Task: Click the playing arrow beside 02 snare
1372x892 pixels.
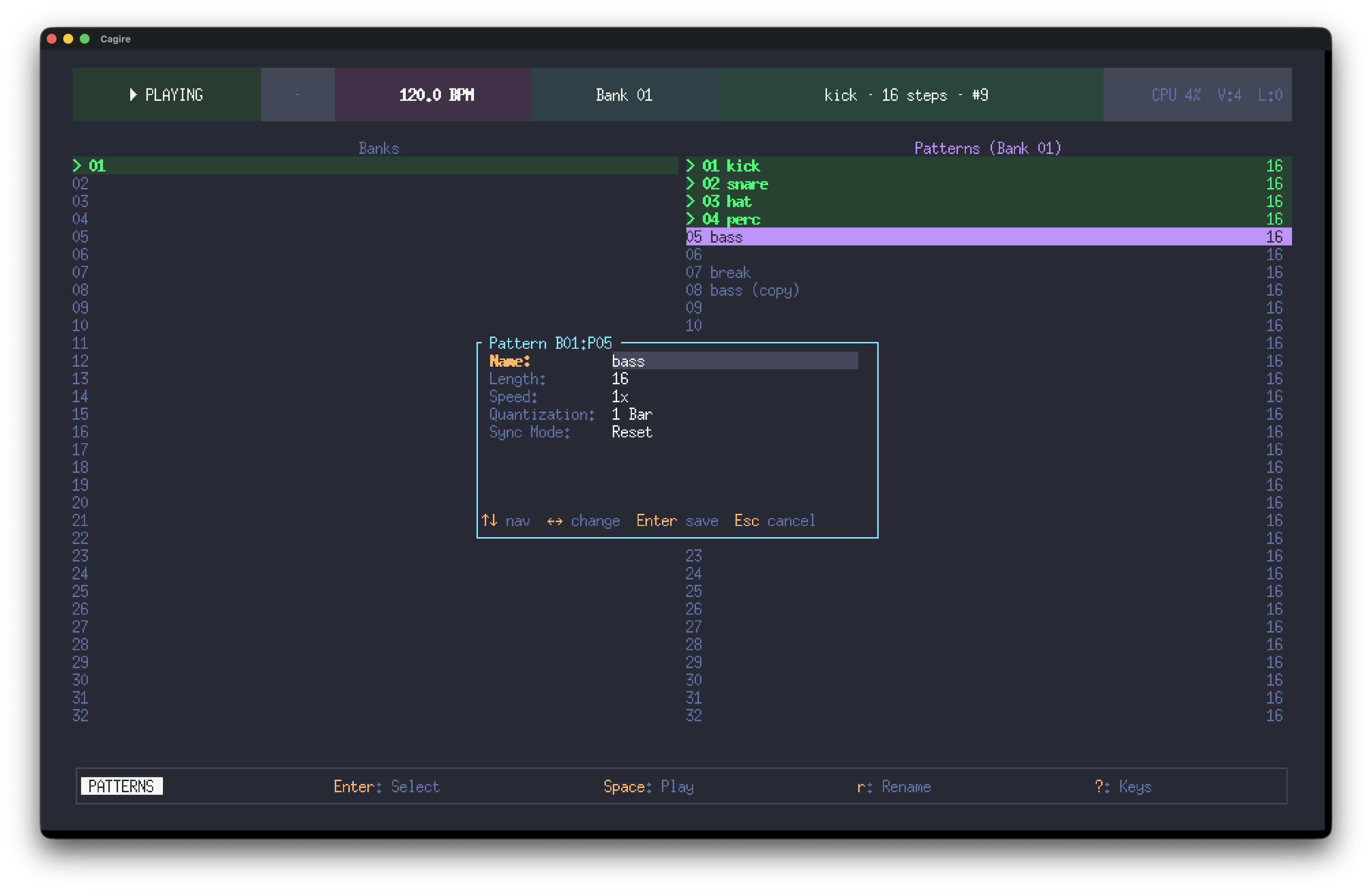Action: (x=690, y=184)
